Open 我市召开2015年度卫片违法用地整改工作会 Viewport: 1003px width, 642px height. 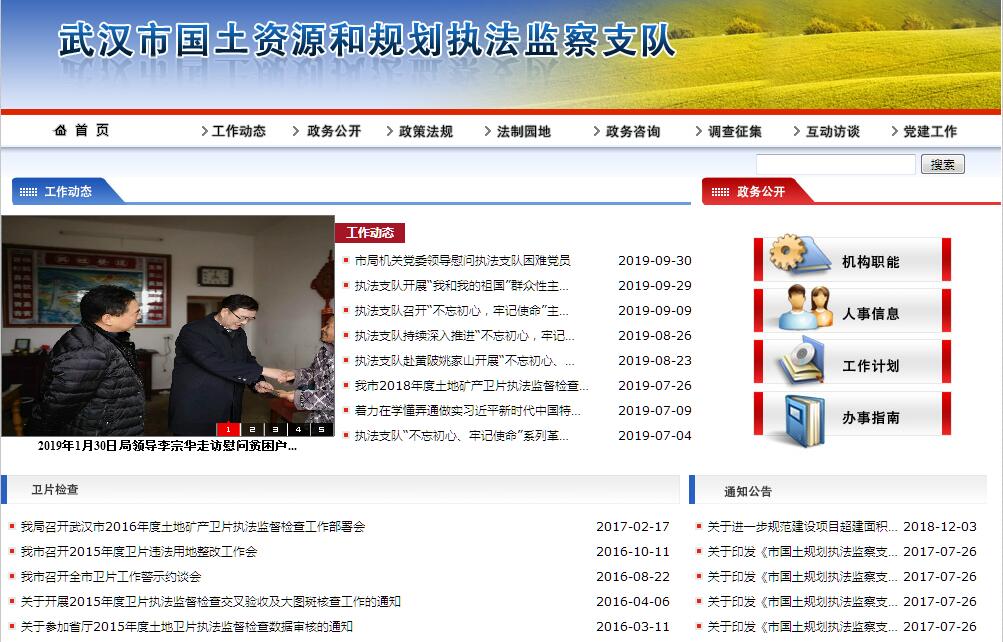point(139,551)
